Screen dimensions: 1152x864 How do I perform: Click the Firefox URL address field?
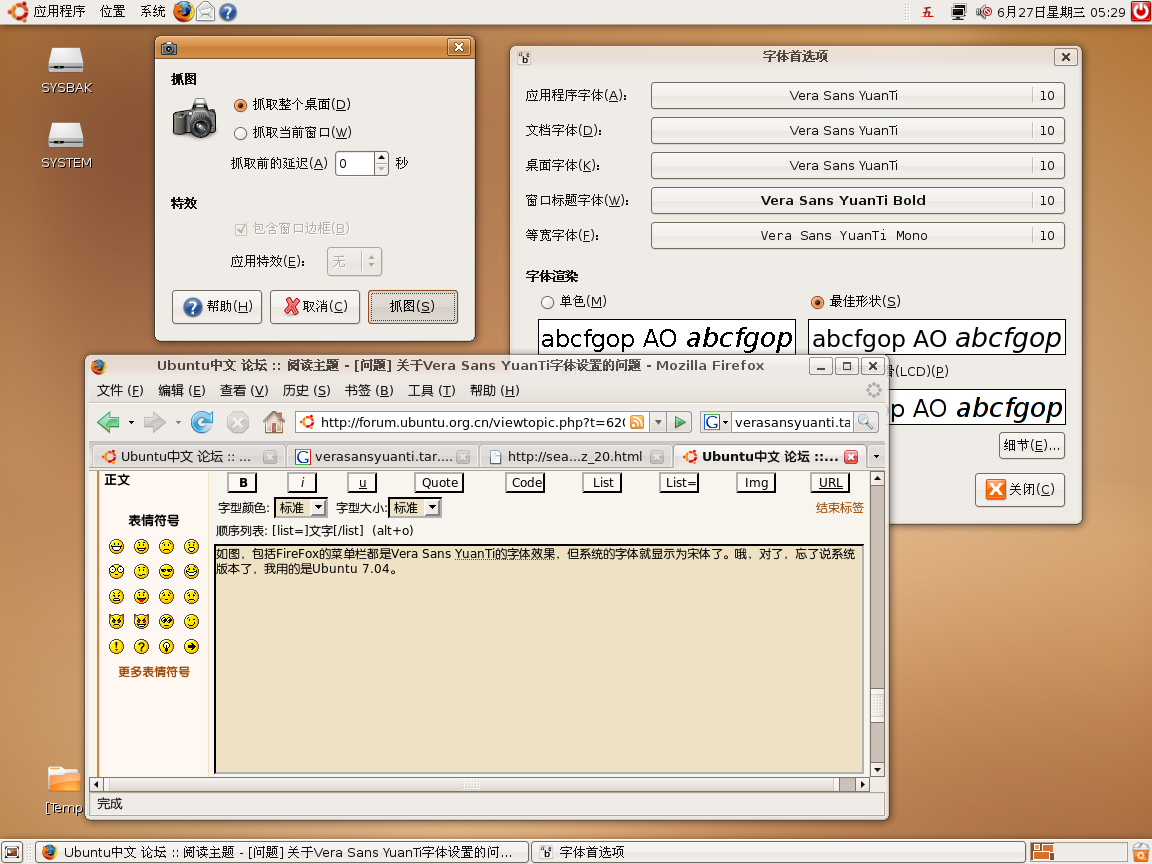tap(472, 422)
